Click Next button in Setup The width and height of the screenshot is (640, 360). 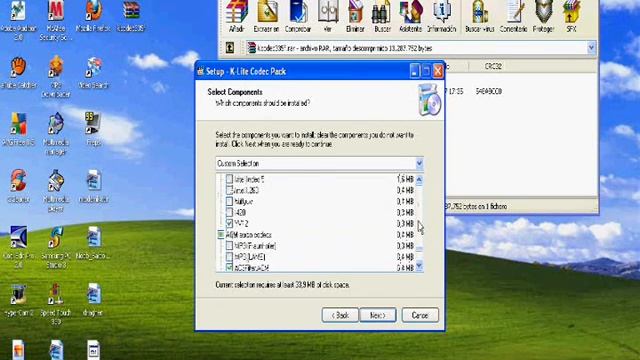pos(378,315)
